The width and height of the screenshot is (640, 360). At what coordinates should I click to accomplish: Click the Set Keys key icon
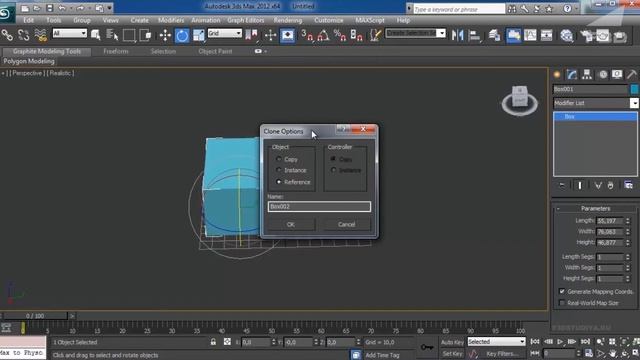tap(427, 347)
